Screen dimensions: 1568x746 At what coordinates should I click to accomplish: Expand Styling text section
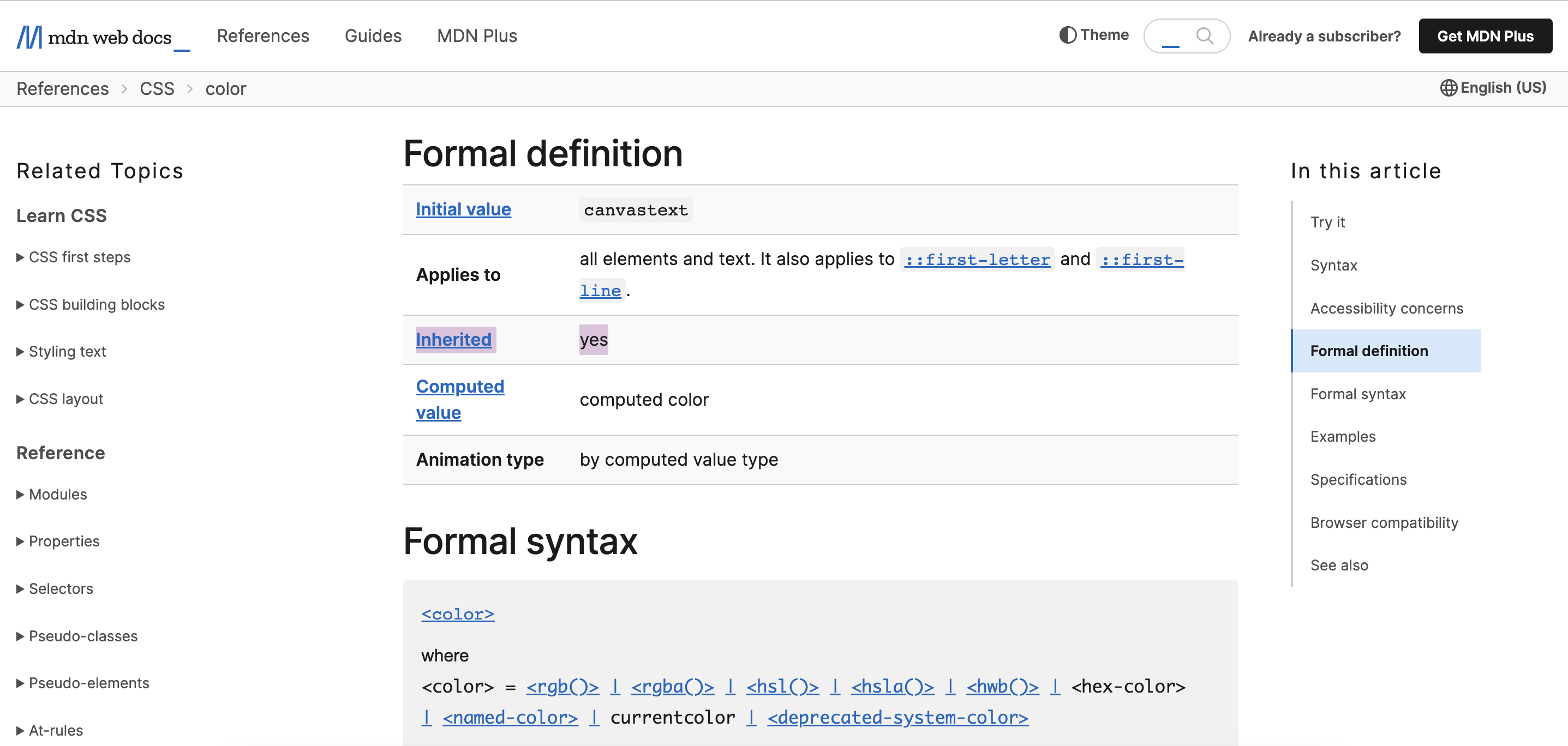(62, 351)
